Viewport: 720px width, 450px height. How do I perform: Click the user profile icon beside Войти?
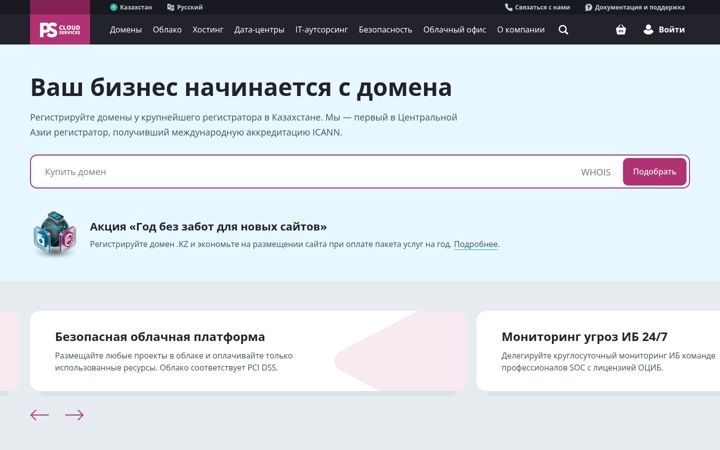(648, 30)
